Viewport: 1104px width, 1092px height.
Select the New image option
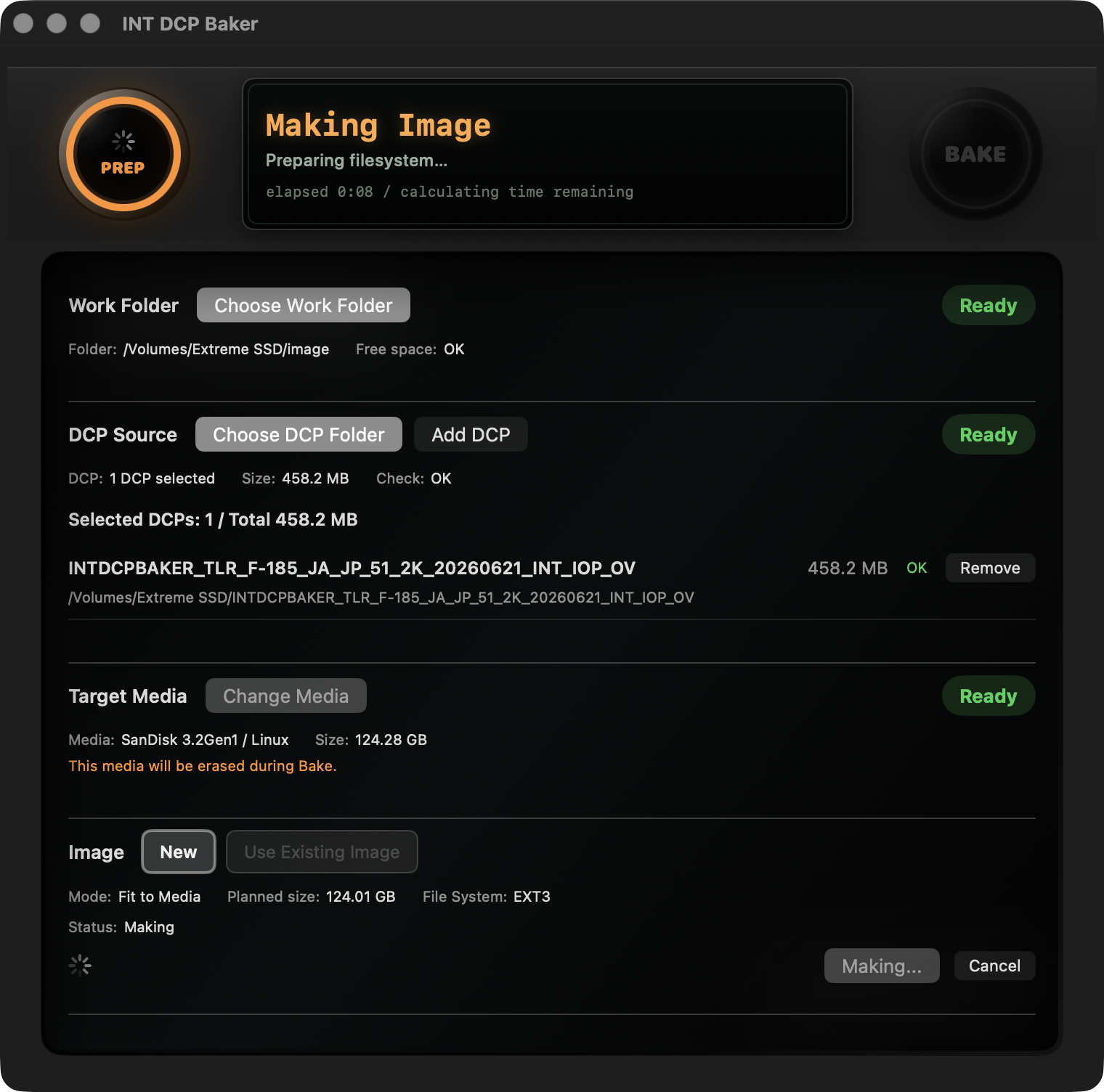coord(179,852)
